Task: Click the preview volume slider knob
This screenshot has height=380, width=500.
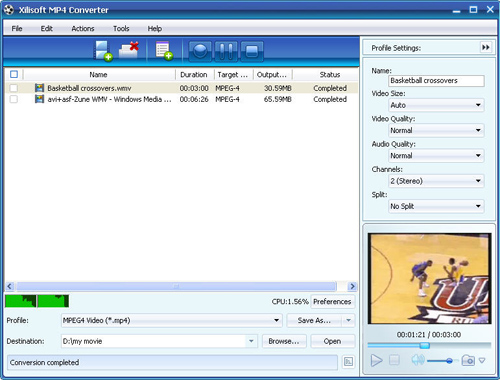Action: [x=449, y=360]
